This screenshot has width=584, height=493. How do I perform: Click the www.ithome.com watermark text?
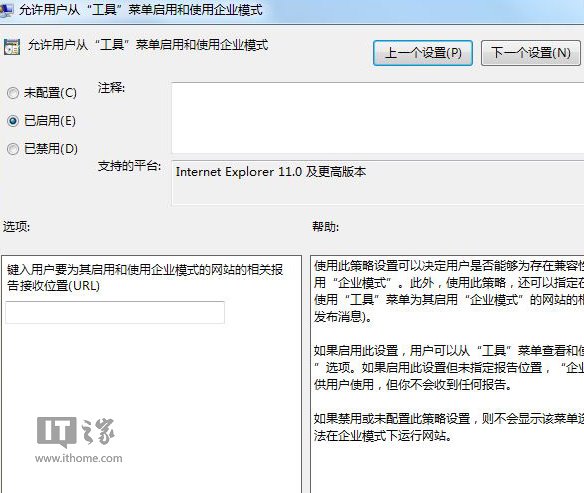coord(79,458)
